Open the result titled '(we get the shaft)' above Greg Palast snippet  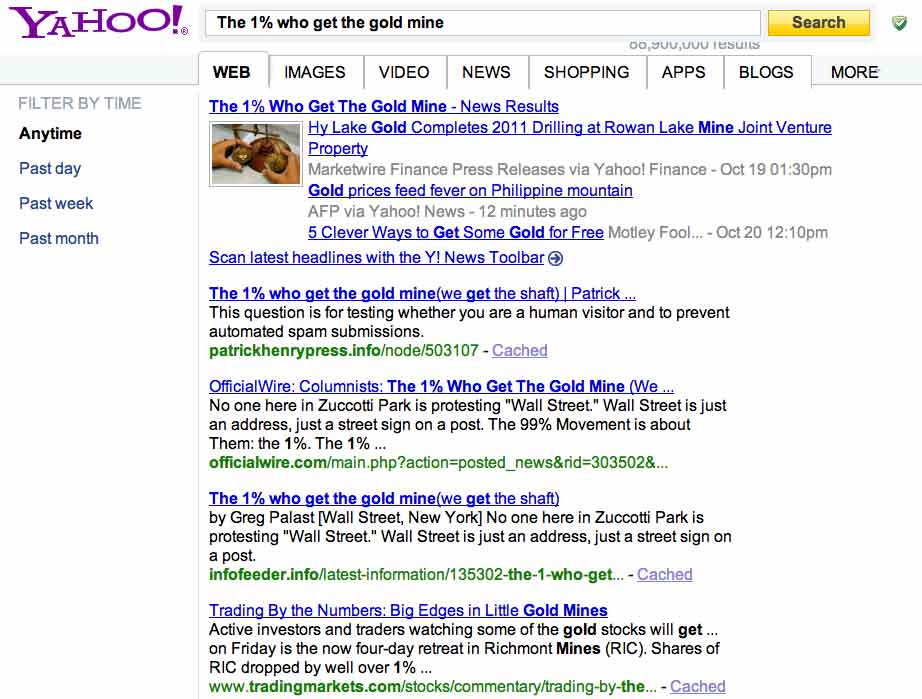point(385,499)
